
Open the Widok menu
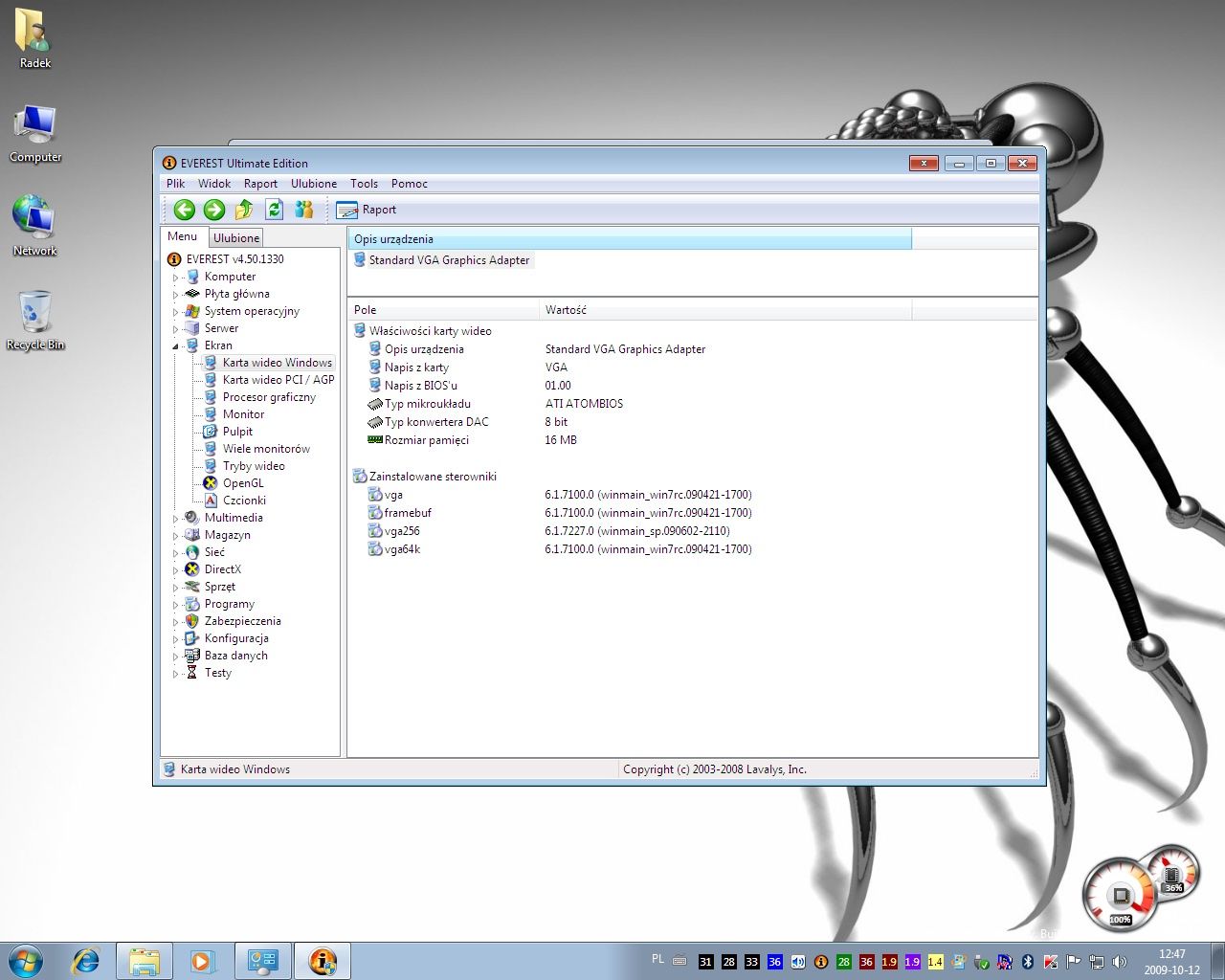[214, 184]
